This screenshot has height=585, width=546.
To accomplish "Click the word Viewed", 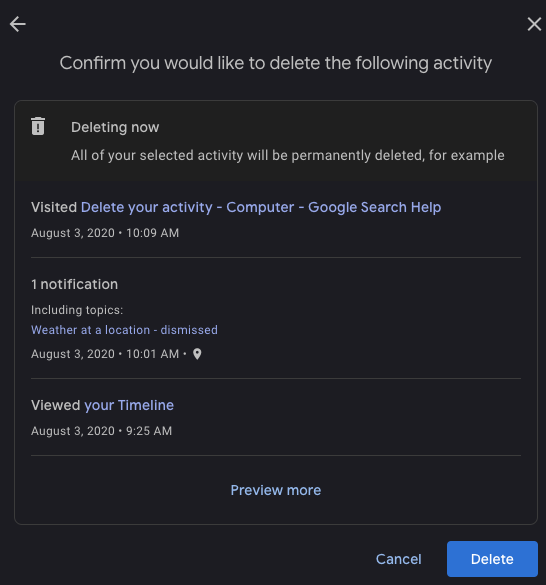I will pyautogui.click(x=56, y=405).
